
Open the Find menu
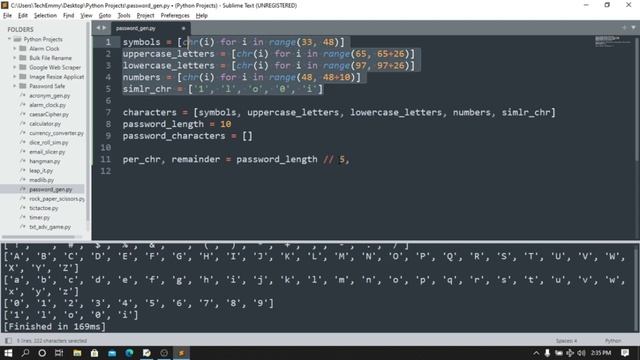68,16
